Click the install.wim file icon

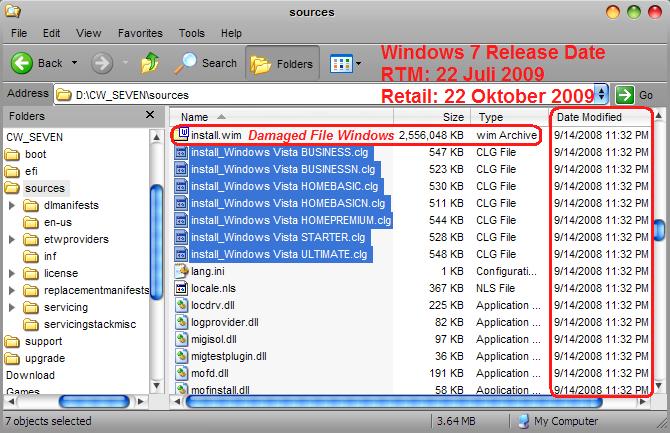click(183, 134)
